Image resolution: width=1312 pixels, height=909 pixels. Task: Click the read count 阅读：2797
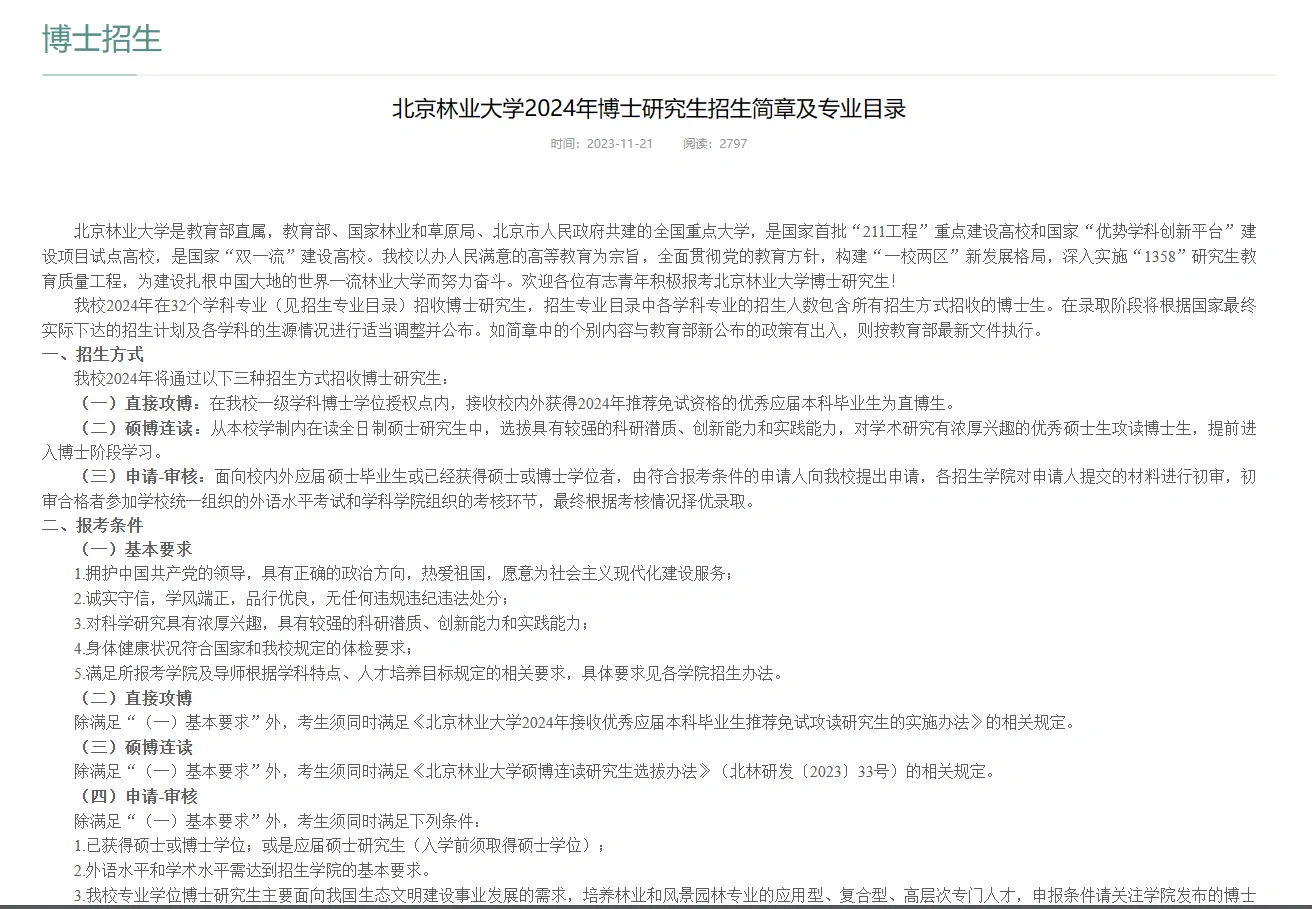coord(715,143)
